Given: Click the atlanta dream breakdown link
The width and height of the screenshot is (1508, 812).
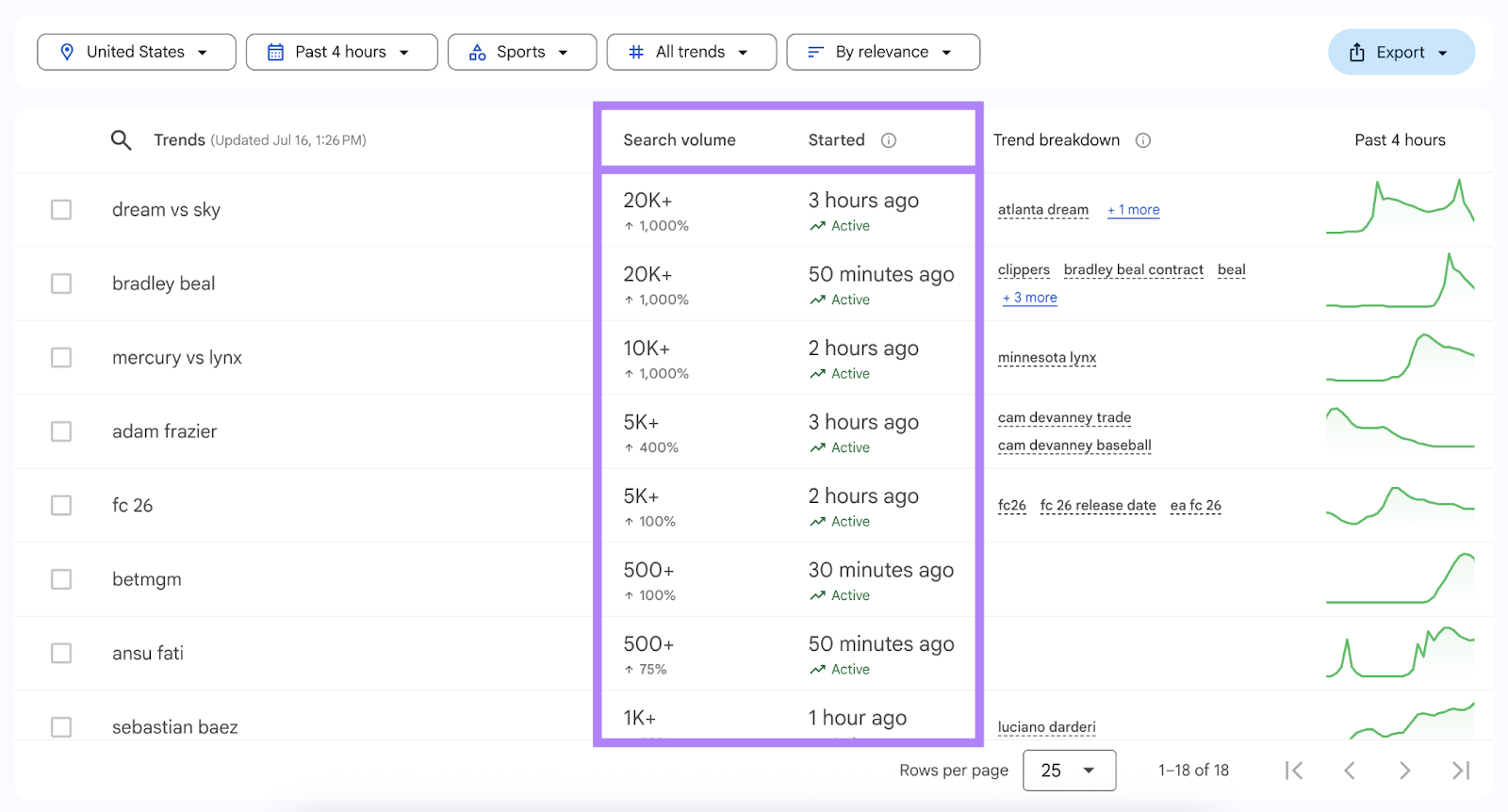Looking at the screenshot, I should point(1042,209).
